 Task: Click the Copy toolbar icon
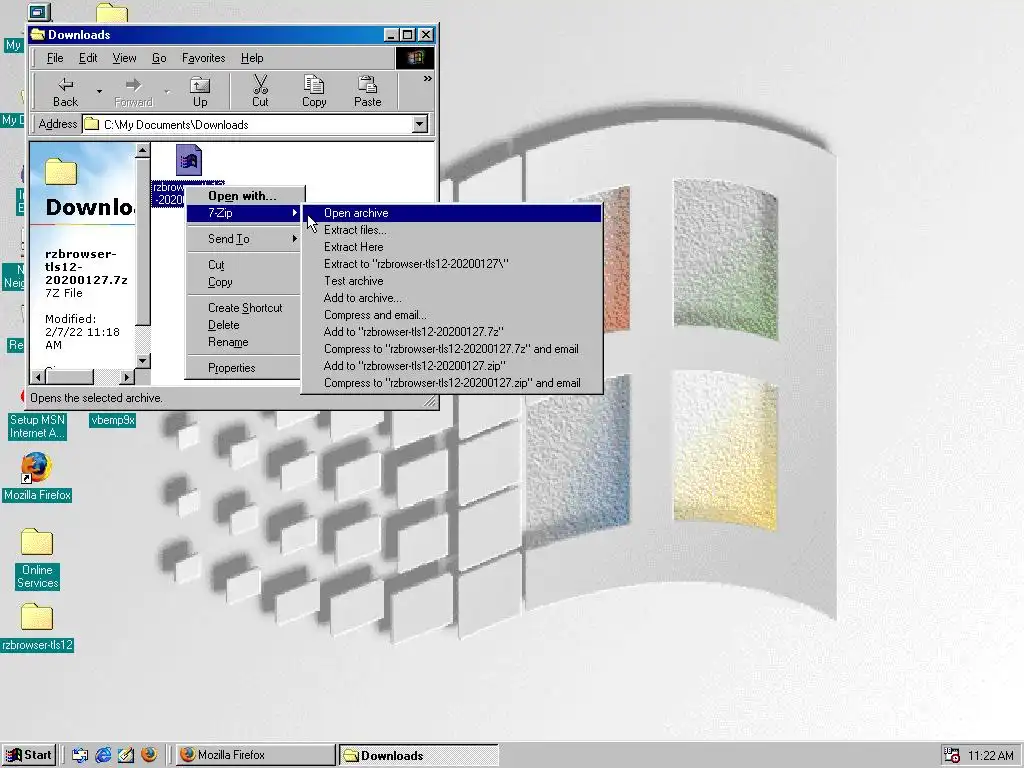tap(314, 91)
